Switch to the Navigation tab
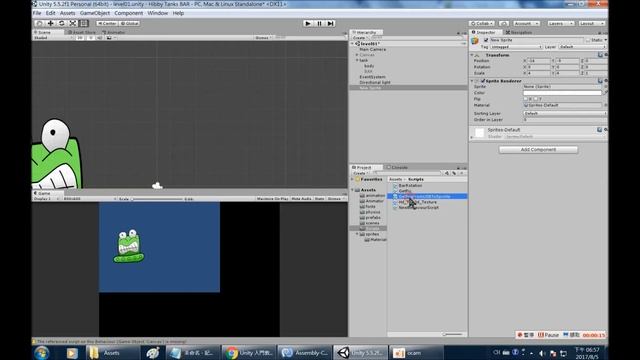The width and height of the screenshot is (640, 360). (518, 32)
